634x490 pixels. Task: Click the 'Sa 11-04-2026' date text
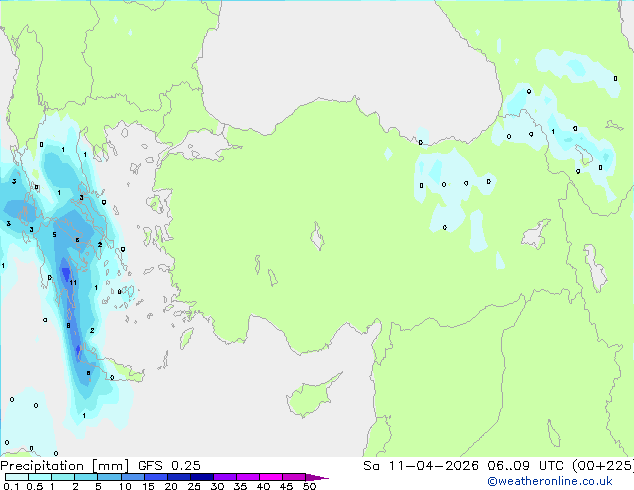tap(421, 466)
